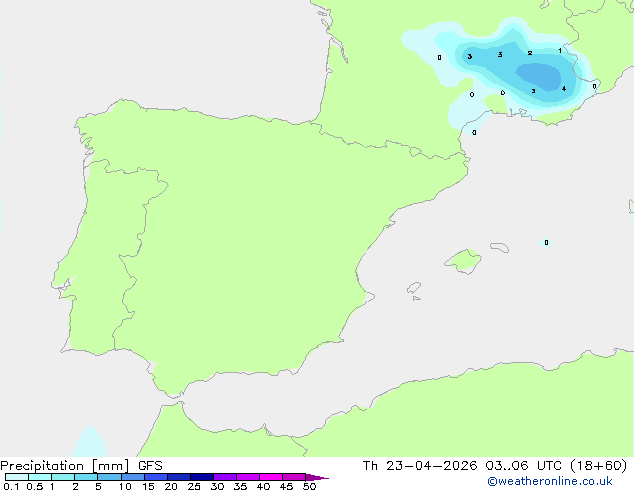Pick the 2 mm legend color swatch

[86, 477]
